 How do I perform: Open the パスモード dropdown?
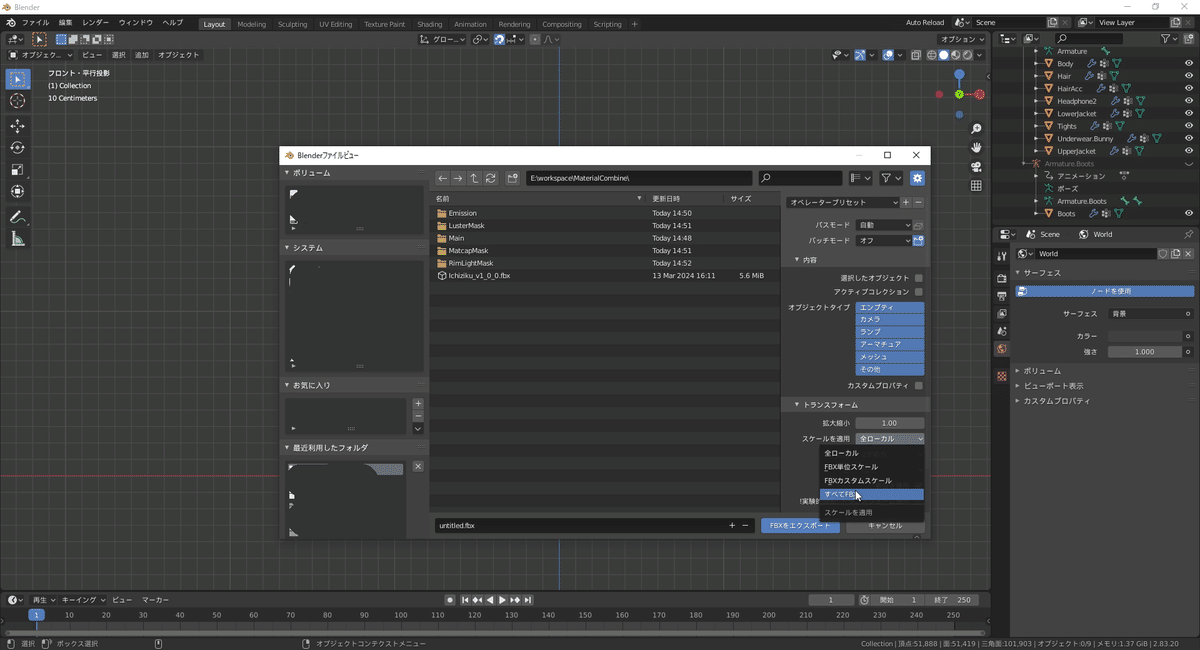pyautogui.click(x=883, y=226)
